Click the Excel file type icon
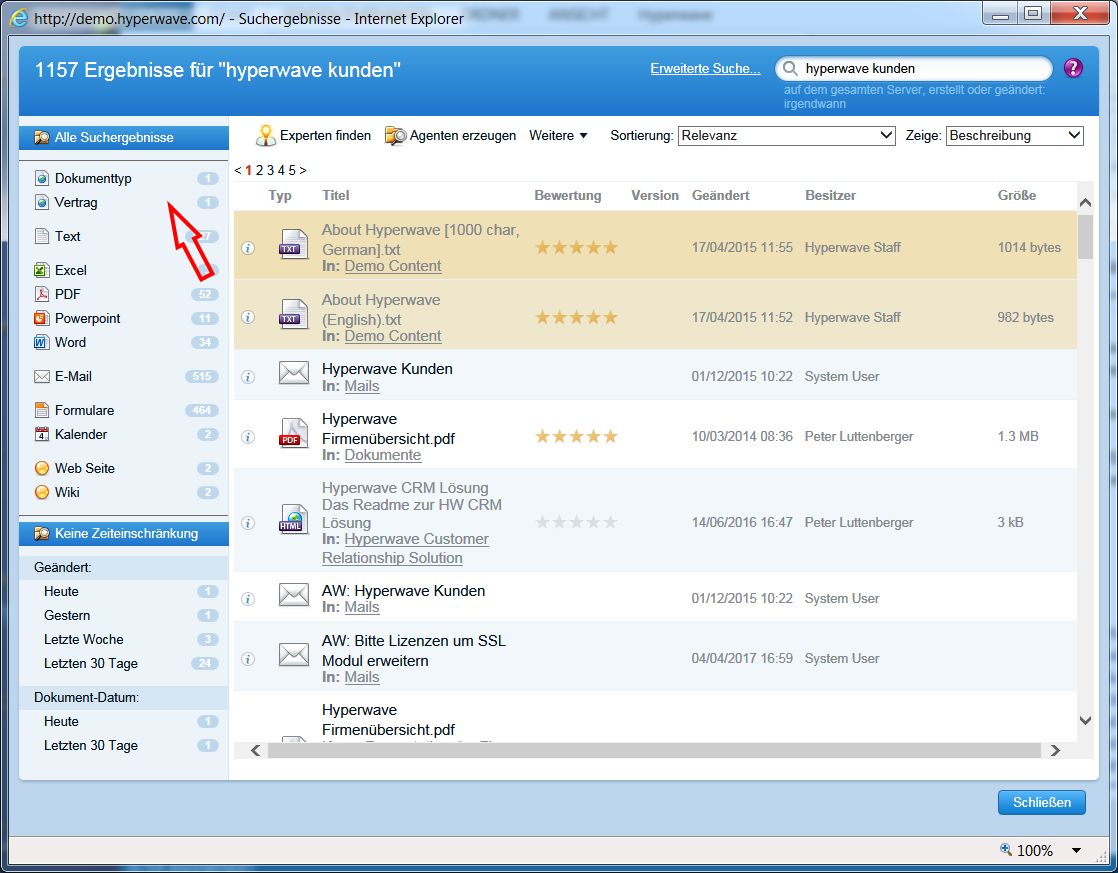This screenshot has width=1118, height=873. click(42, 270)
